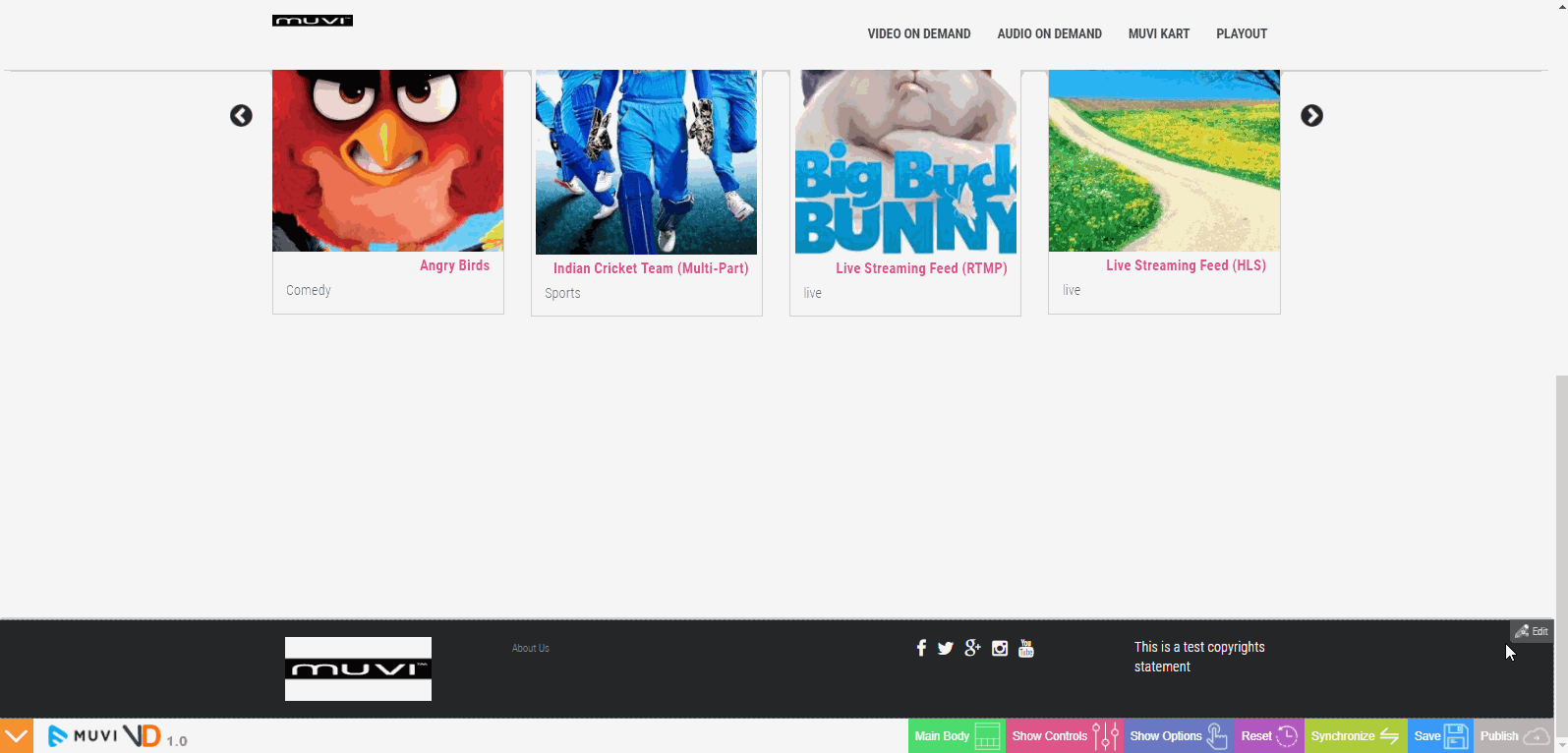Open Live Streaming Feed (HLS) link
The height and width of the screenshot is (753, 1568).
(1186, 265)
